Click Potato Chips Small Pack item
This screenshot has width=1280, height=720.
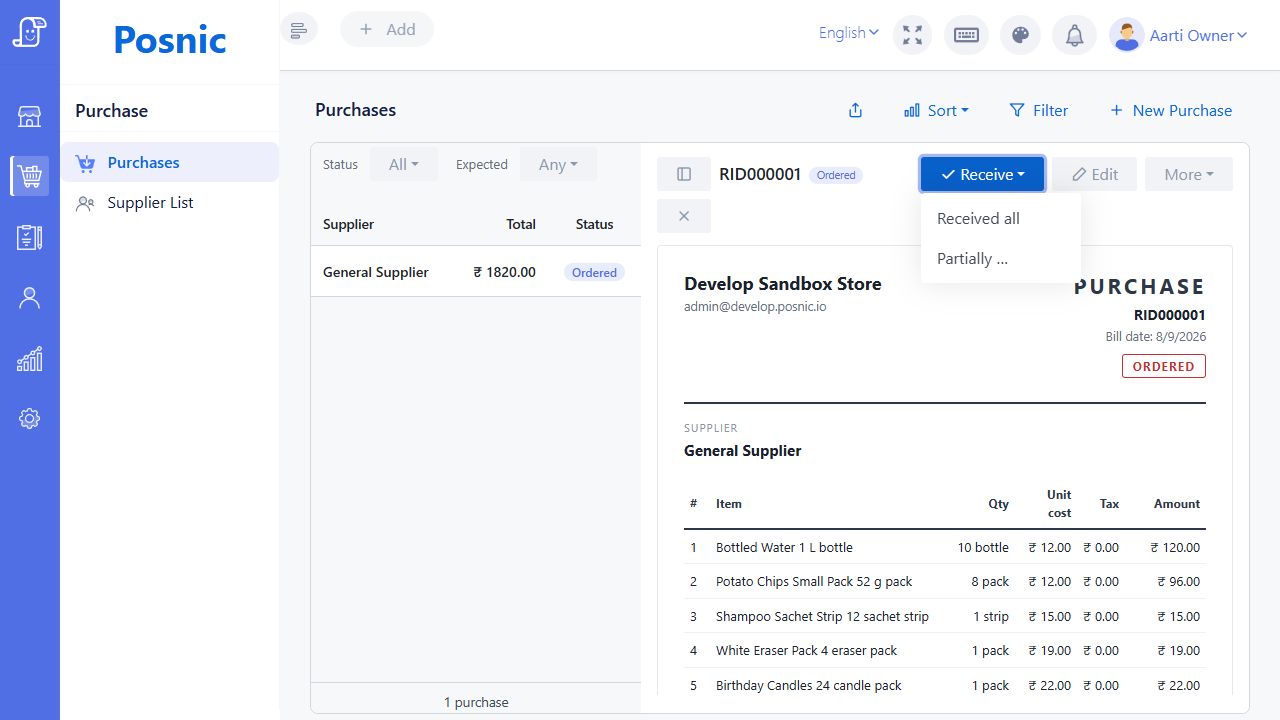pyautogui.click(x=814, y=581)
